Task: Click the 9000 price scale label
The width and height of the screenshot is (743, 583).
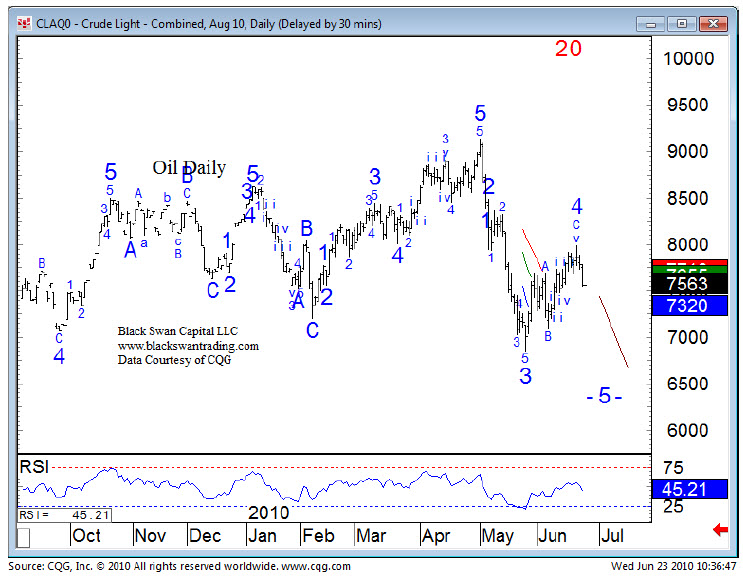Action: (688, 152)
